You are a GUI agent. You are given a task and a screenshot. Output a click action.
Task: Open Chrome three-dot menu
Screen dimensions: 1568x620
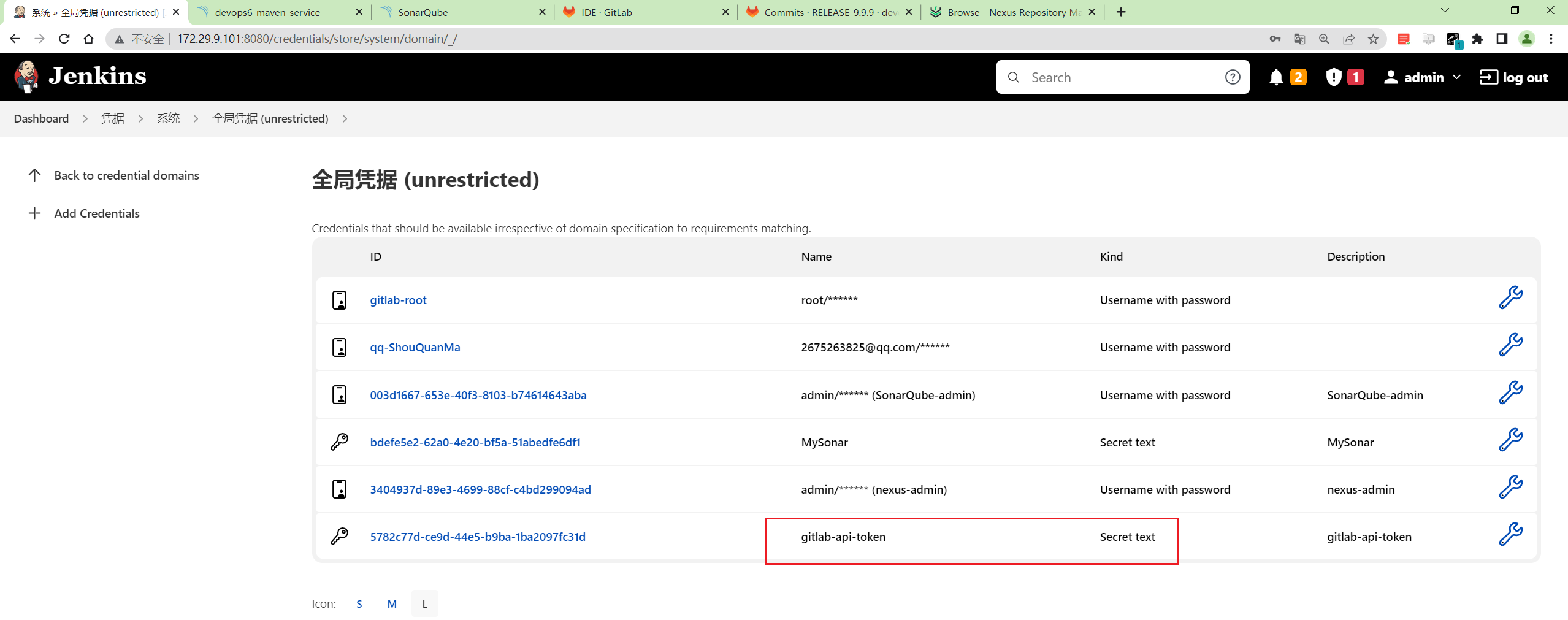[1551, 39]
